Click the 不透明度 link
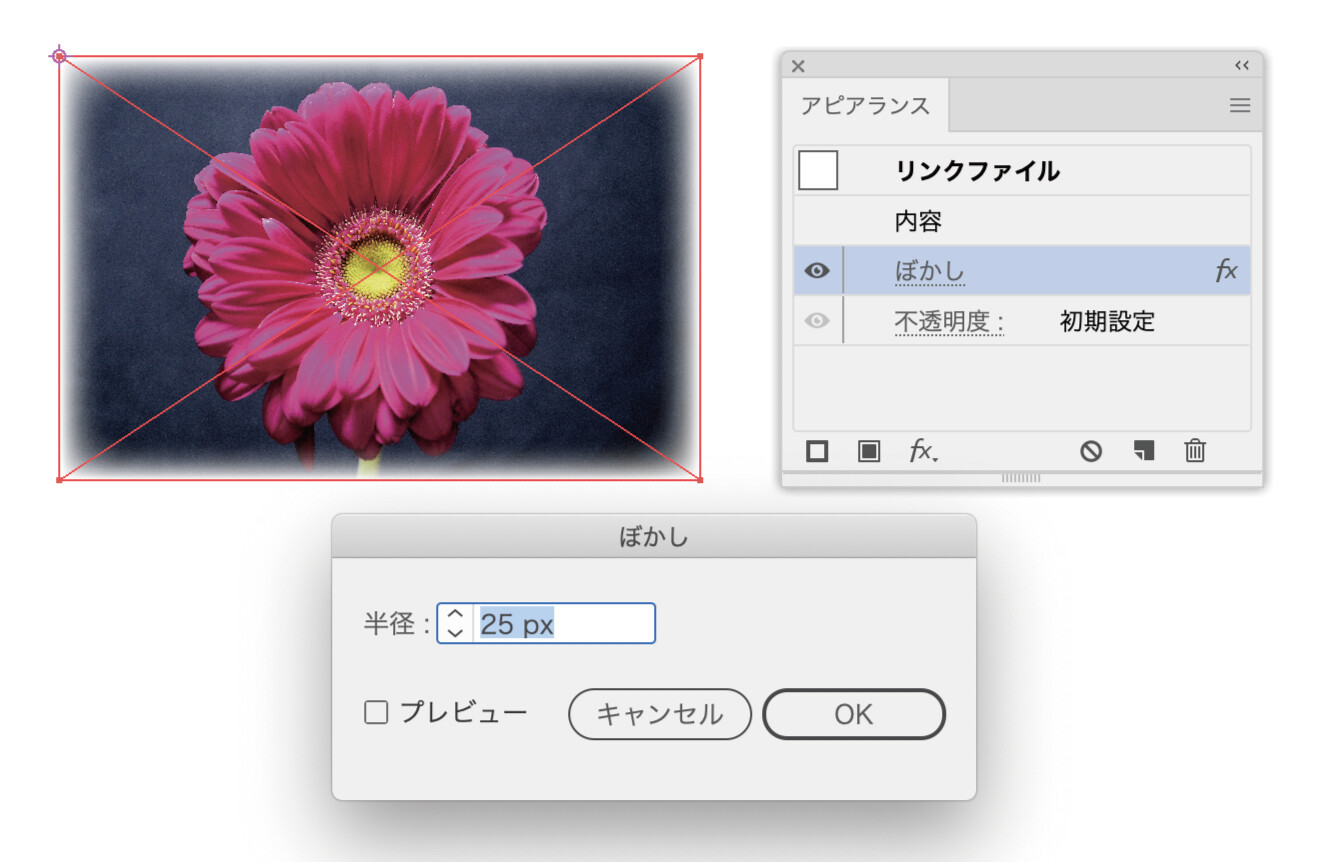 click(x=949, y=322)
